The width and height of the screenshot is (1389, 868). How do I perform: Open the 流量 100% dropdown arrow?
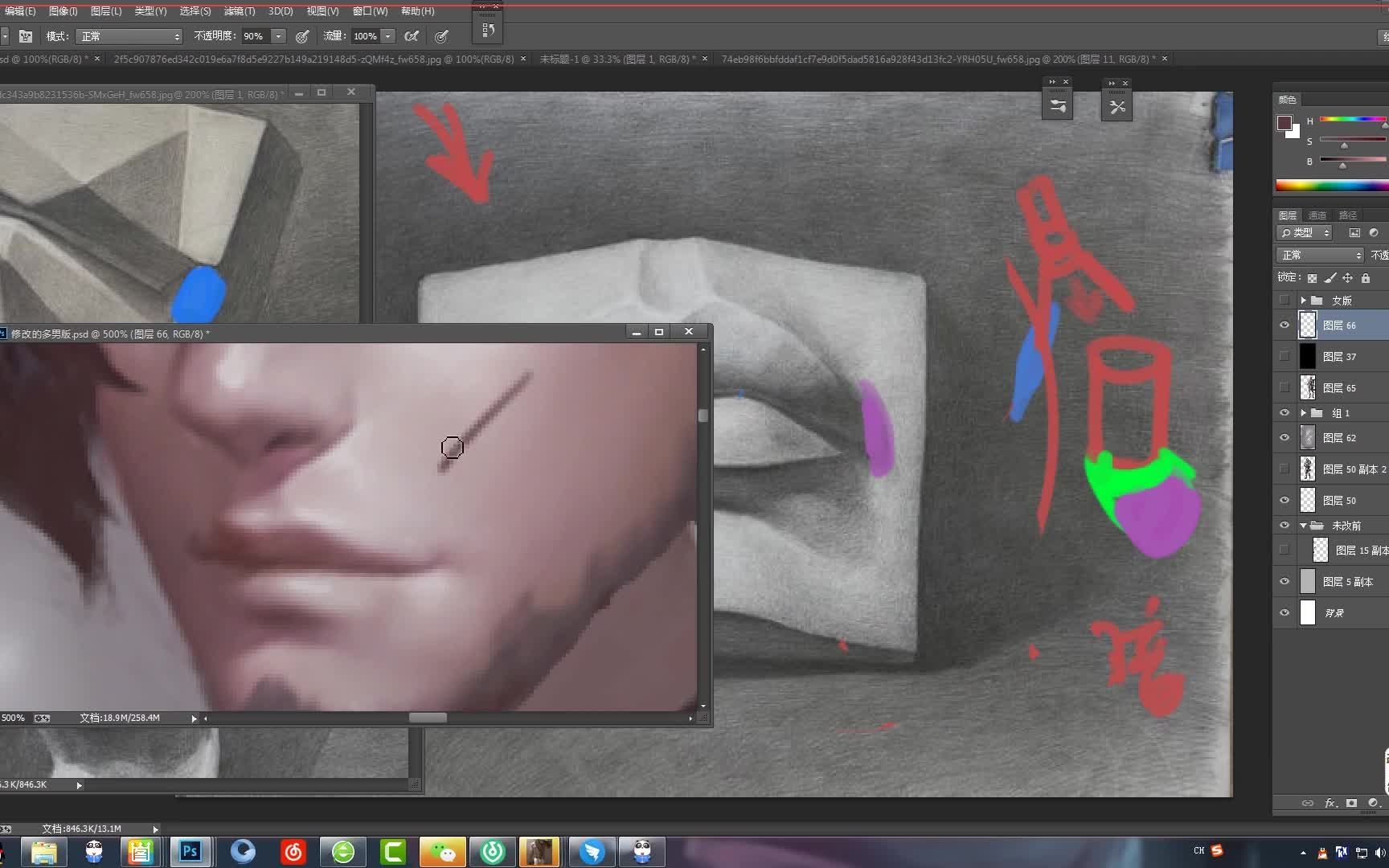click(x=388, y=36)
